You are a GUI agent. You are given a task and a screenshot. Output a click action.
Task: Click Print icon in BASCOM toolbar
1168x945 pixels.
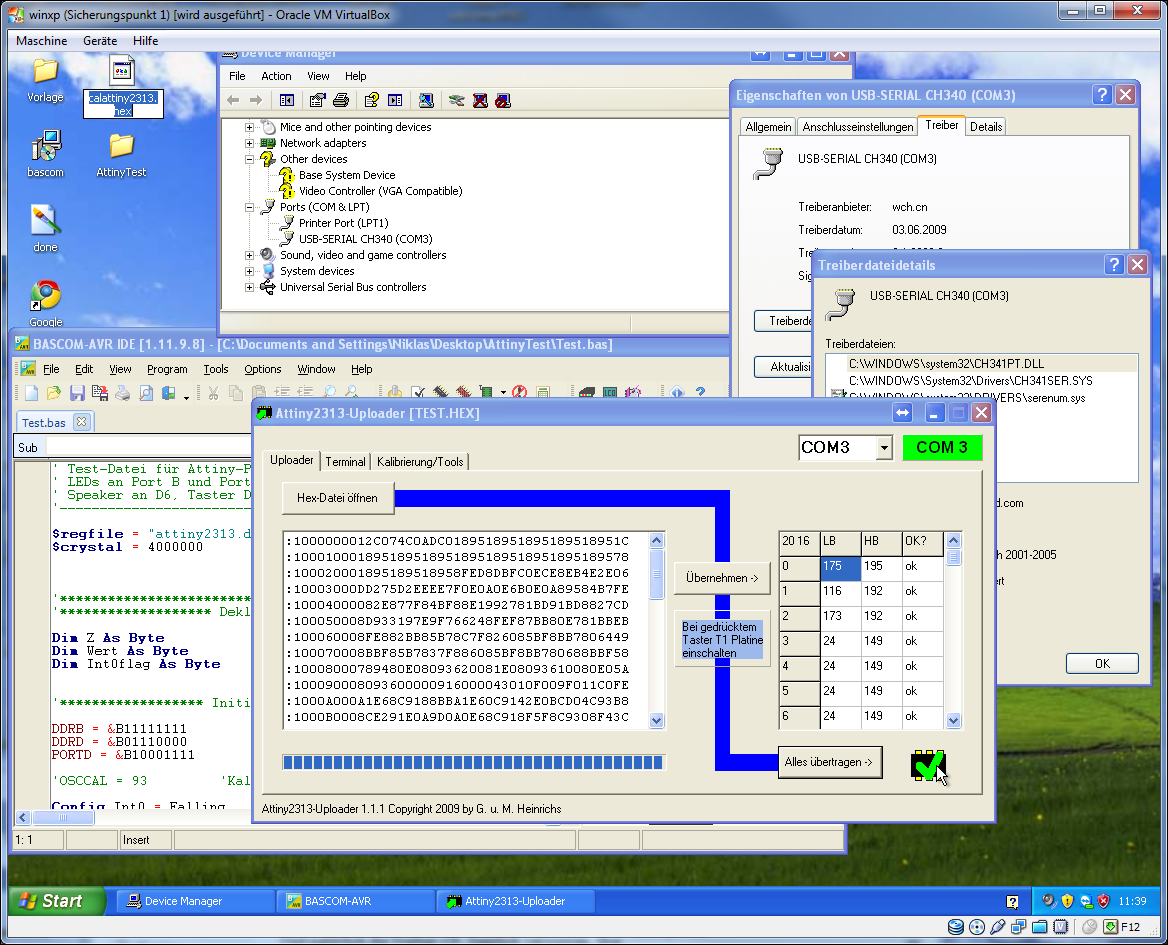point(123,392)
